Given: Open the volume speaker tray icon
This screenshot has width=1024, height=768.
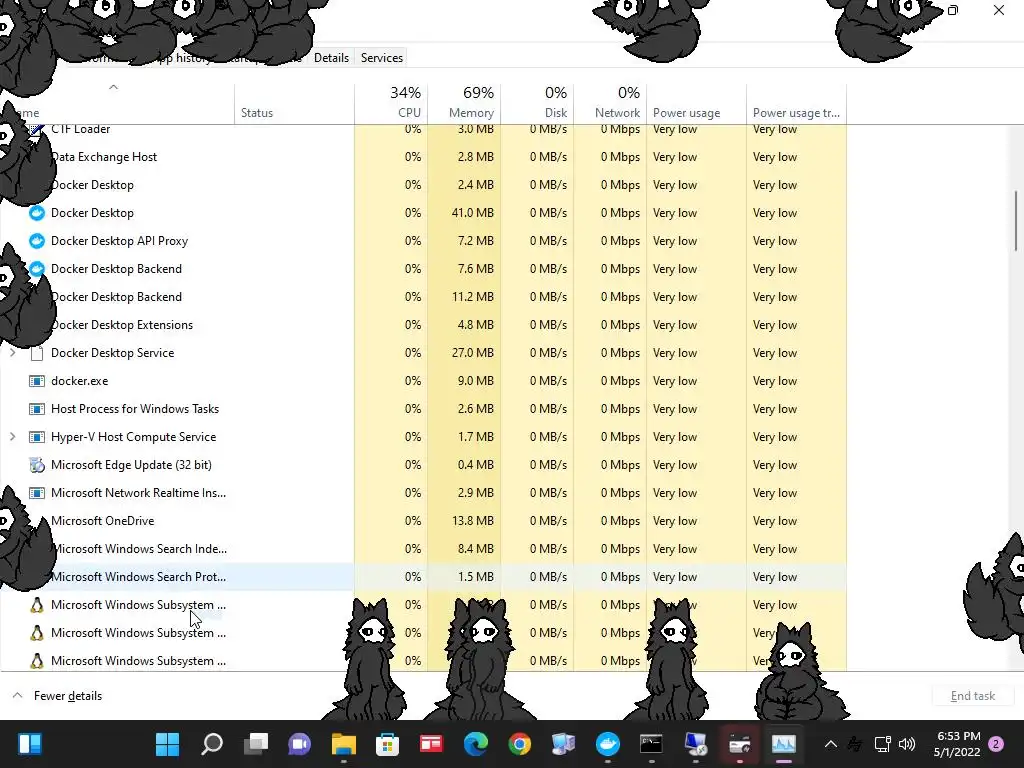Looking at the screenshot, I should [906, 744].
